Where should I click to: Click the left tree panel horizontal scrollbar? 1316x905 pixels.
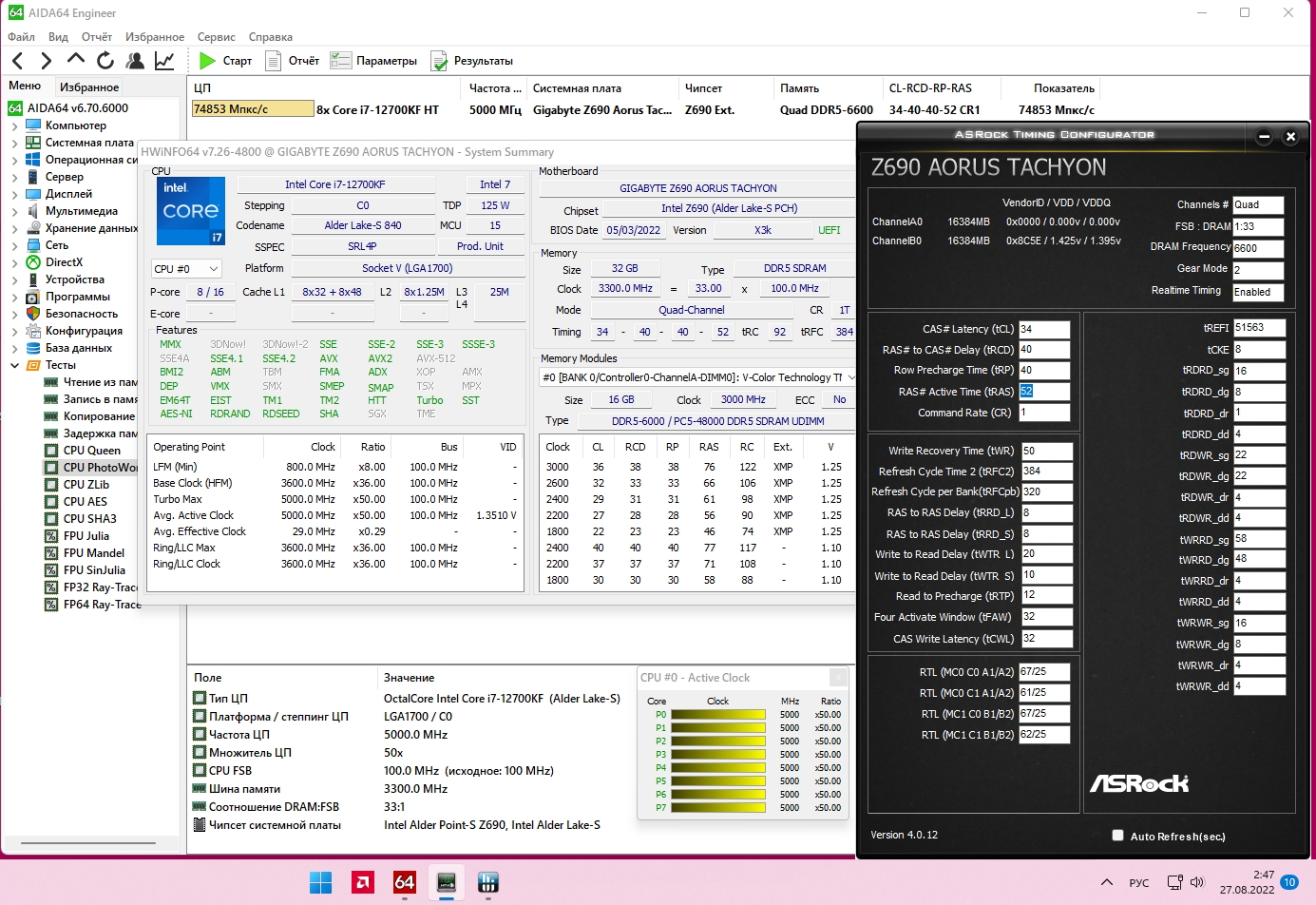87,843
